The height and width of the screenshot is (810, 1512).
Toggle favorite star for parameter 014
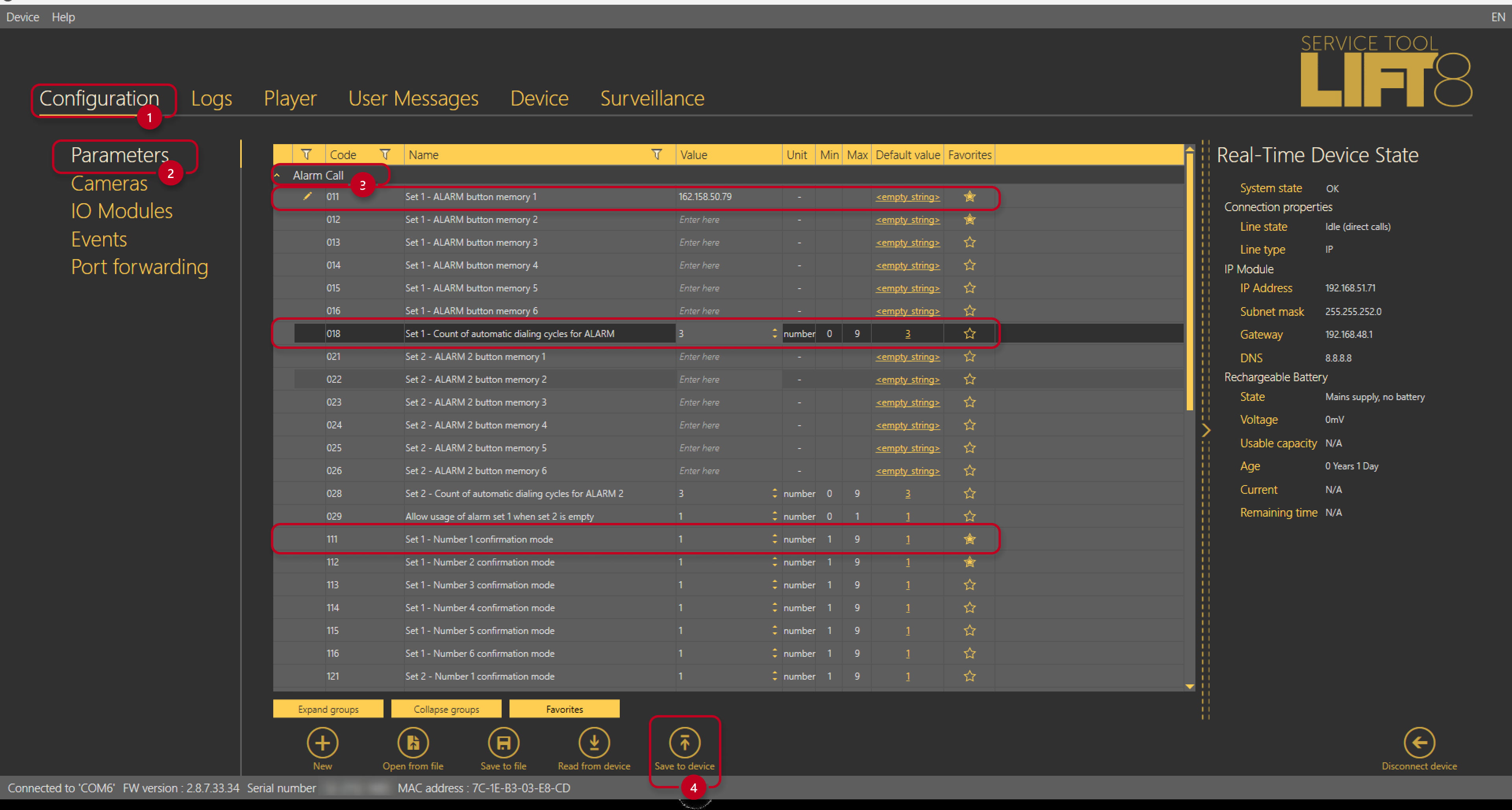970,265
